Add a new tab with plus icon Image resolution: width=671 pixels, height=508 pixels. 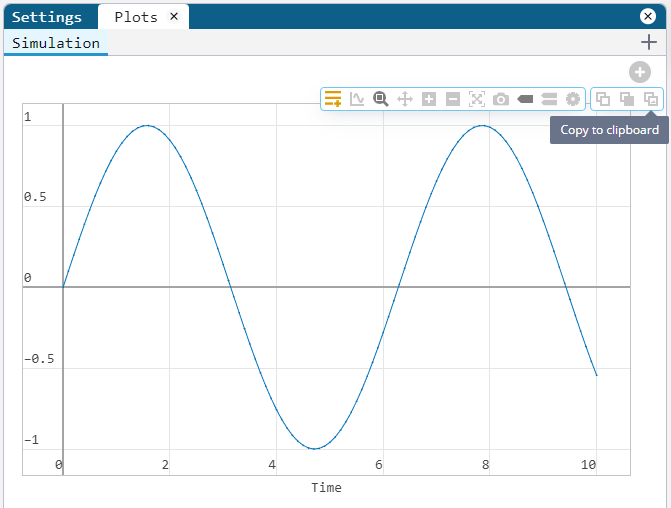click(649, 42)
